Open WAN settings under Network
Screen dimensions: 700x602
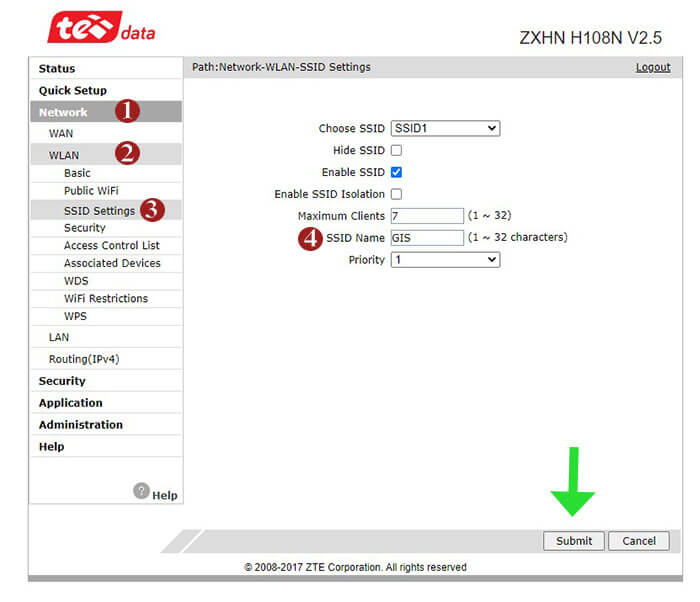[x=60, y=133]
